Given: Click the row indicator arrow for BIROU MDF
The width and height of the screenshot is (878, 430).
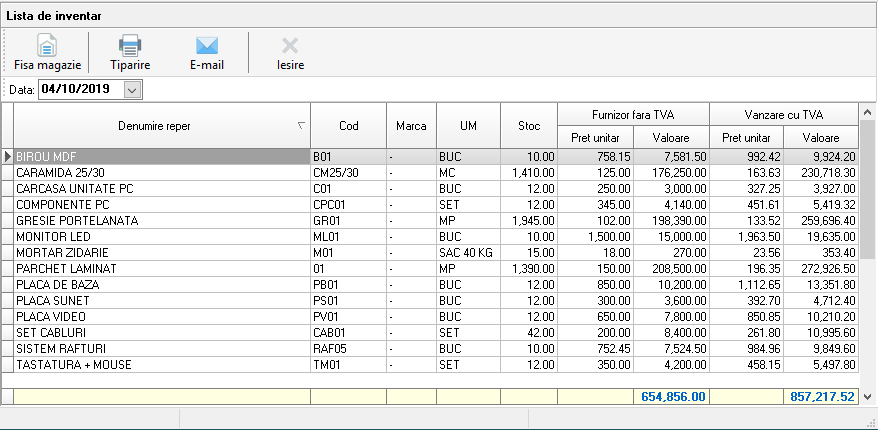Looking at the screenshot, I should coord(8,157).
